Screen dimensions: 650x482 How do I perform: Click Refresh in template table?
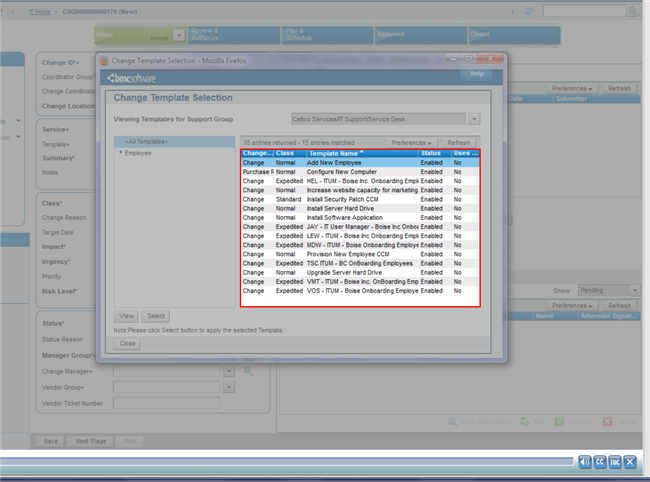click(458, 143)
